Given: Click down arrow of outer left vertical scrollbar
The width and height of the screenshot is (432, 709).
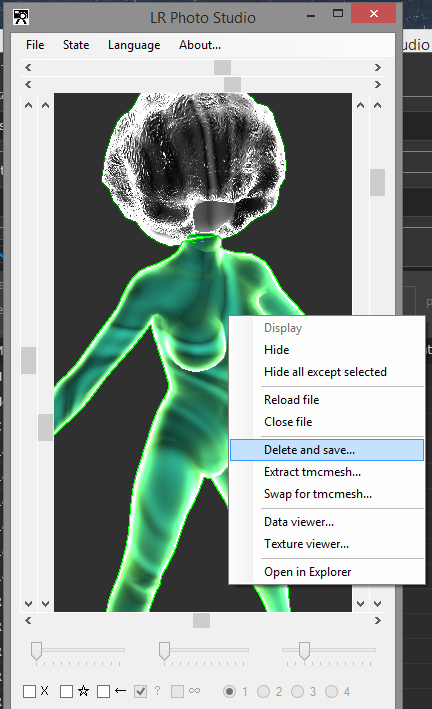Looking at the screenshot, I should point(28,604).
